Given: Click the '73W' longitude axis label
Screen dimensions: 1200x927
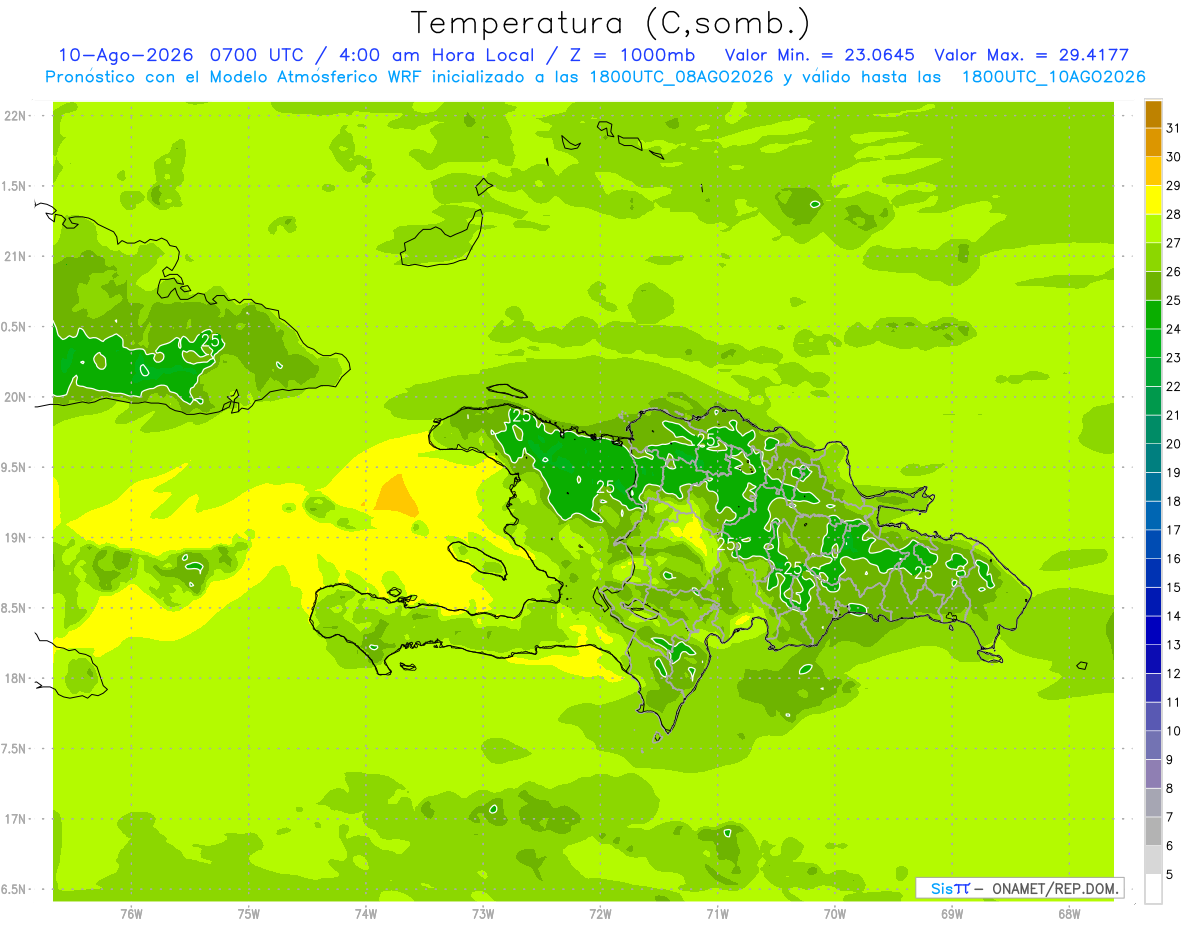Looking at the screenshot, I should tap(483, 914).
